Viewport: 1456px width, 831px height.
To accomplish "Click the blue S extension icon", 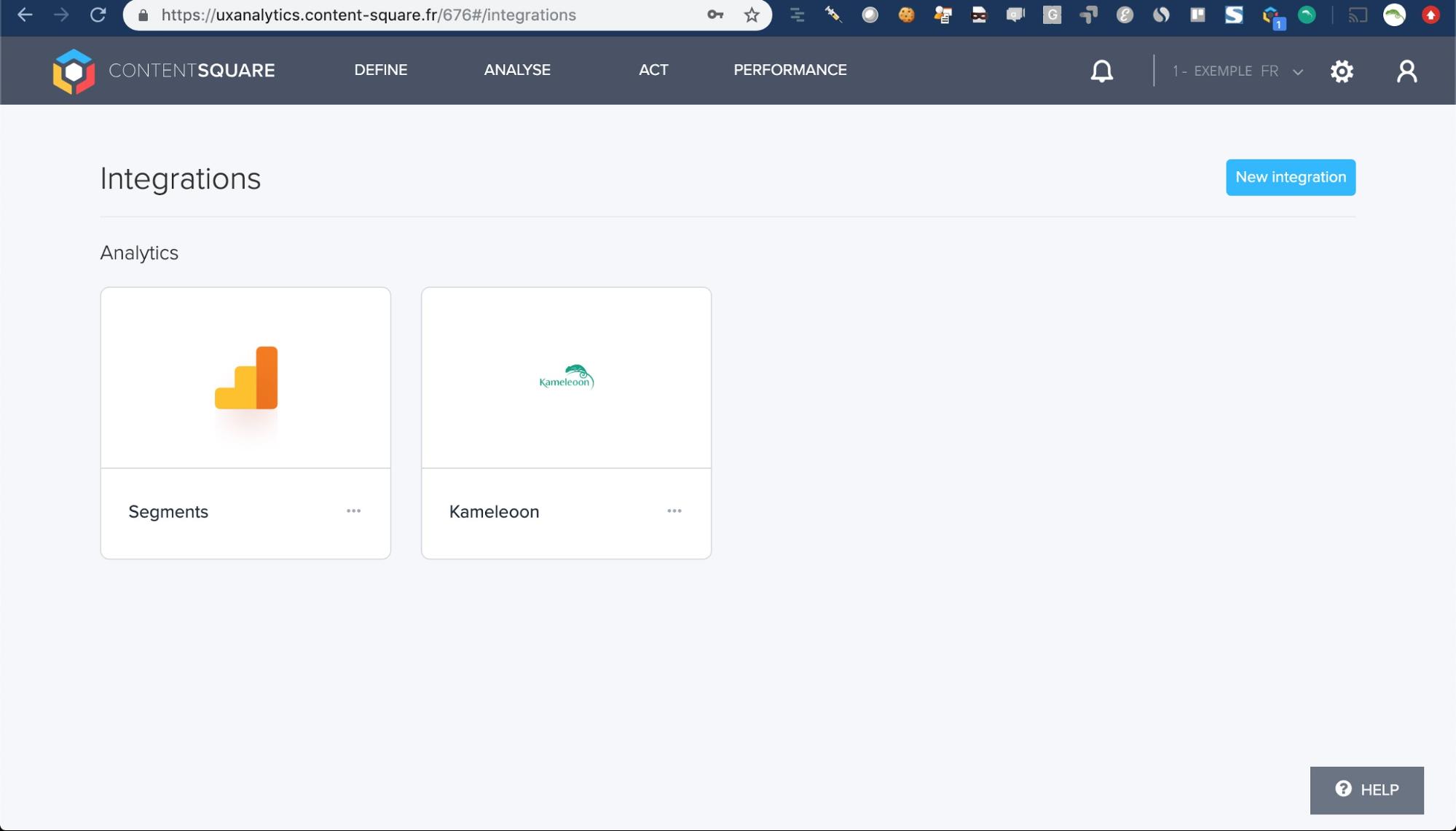I will [1234, 15].
